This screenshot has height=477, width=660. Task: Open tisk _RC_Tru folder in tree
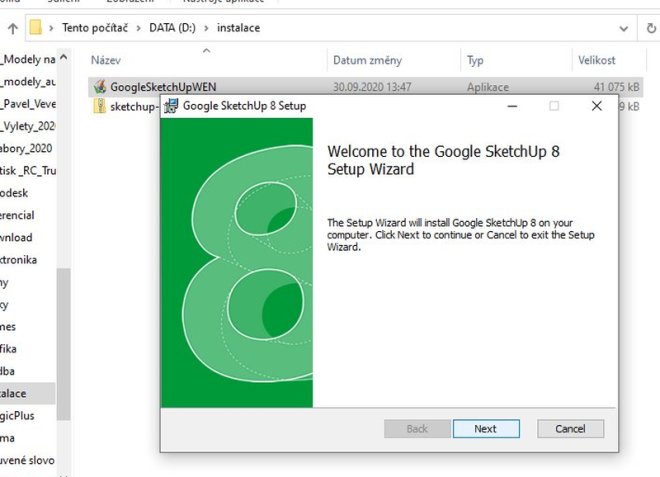coord(27,171)
